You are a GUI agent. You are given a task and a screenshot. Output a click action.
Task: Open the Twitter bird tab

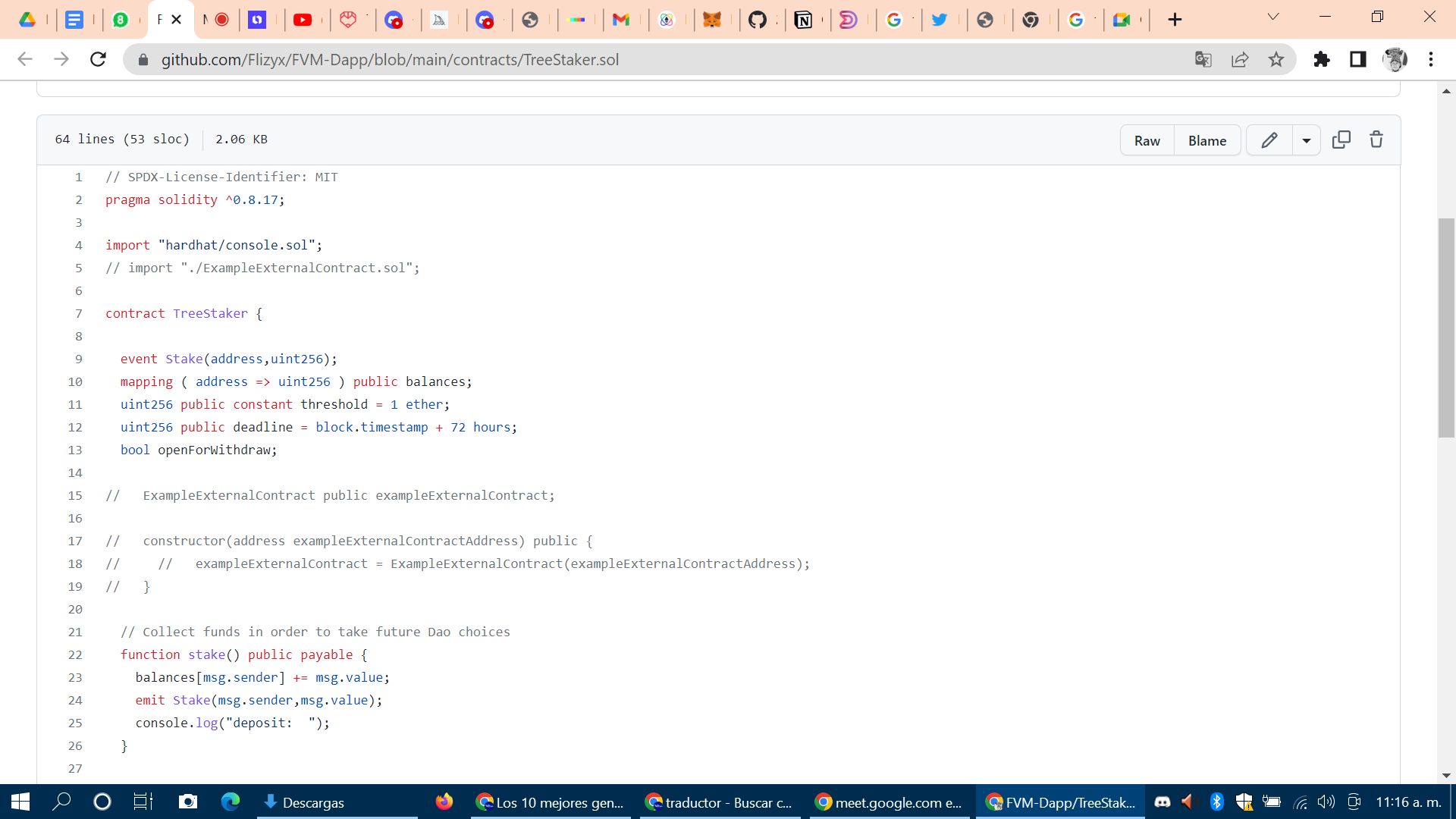940,20
